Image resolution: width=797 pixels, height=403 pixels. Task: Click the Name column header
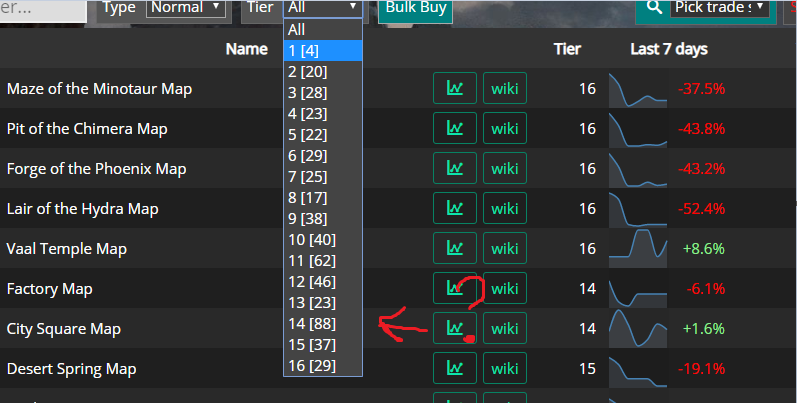pos(247,49)
